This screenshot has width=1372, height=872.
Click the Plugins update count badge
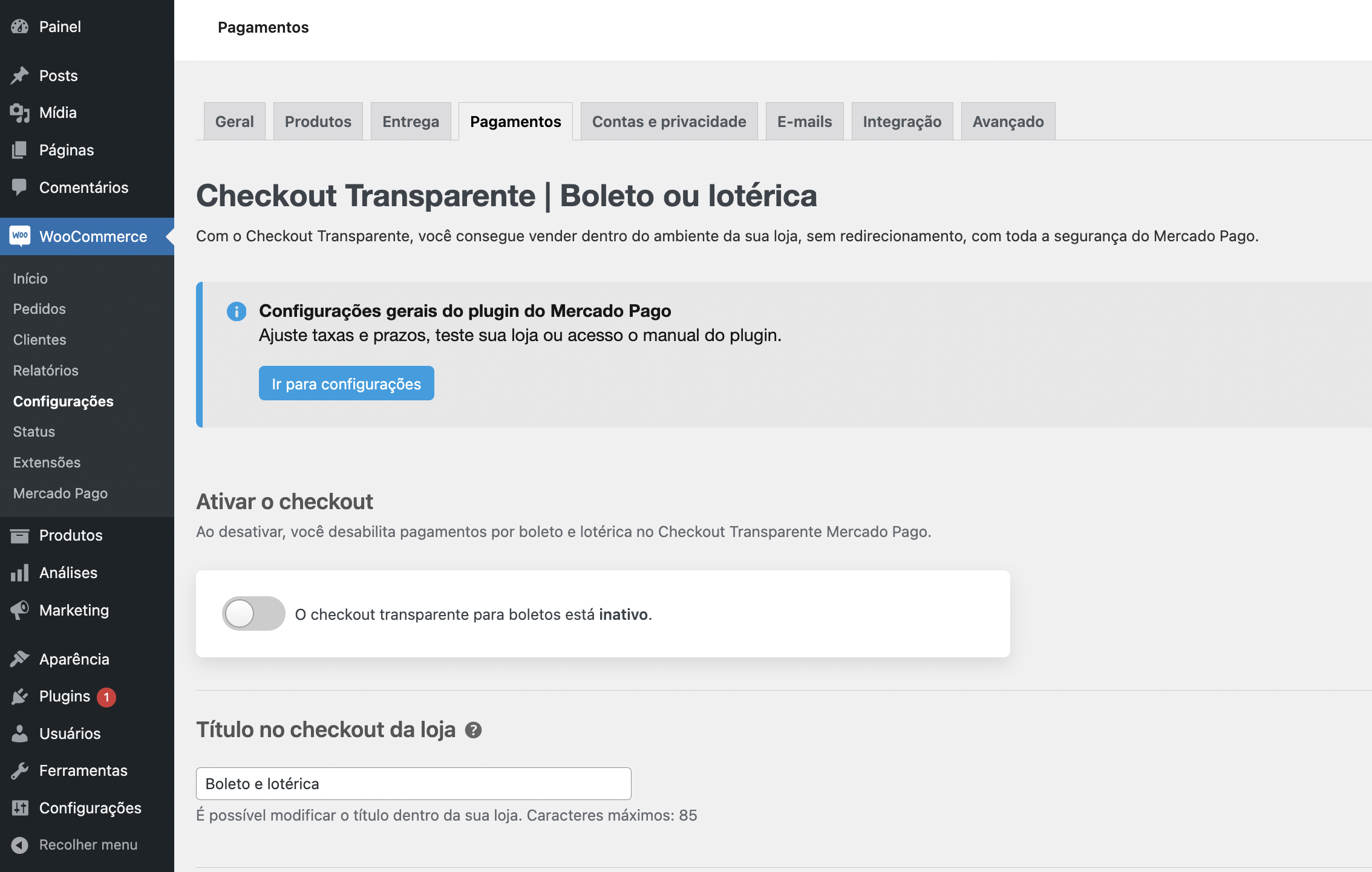click(x=106, y=697)
